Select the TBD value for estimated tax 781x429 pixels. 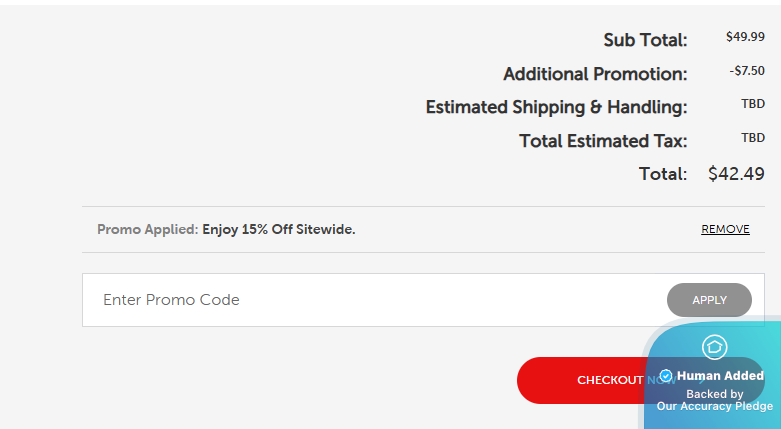(753, 138)
